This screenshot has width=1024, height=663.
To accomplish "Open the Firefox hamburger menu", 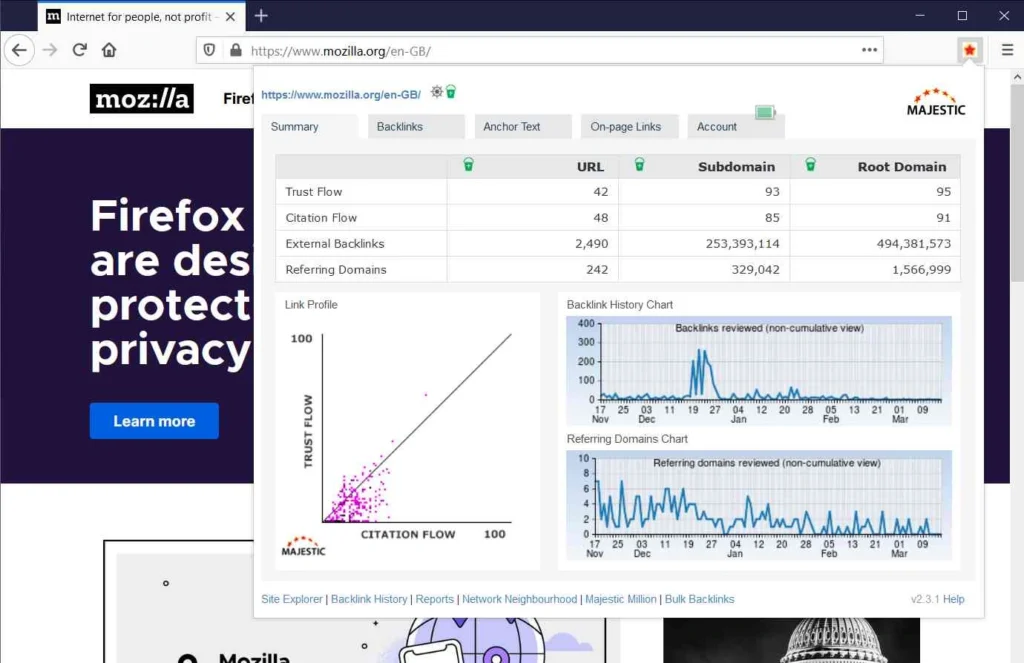I will pyautogui.click(x=1007, y=50).
